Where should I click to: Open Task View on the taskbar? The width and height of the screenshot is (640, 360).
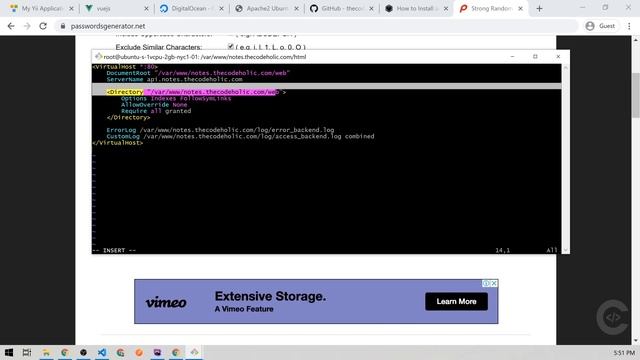click(27, 352)
